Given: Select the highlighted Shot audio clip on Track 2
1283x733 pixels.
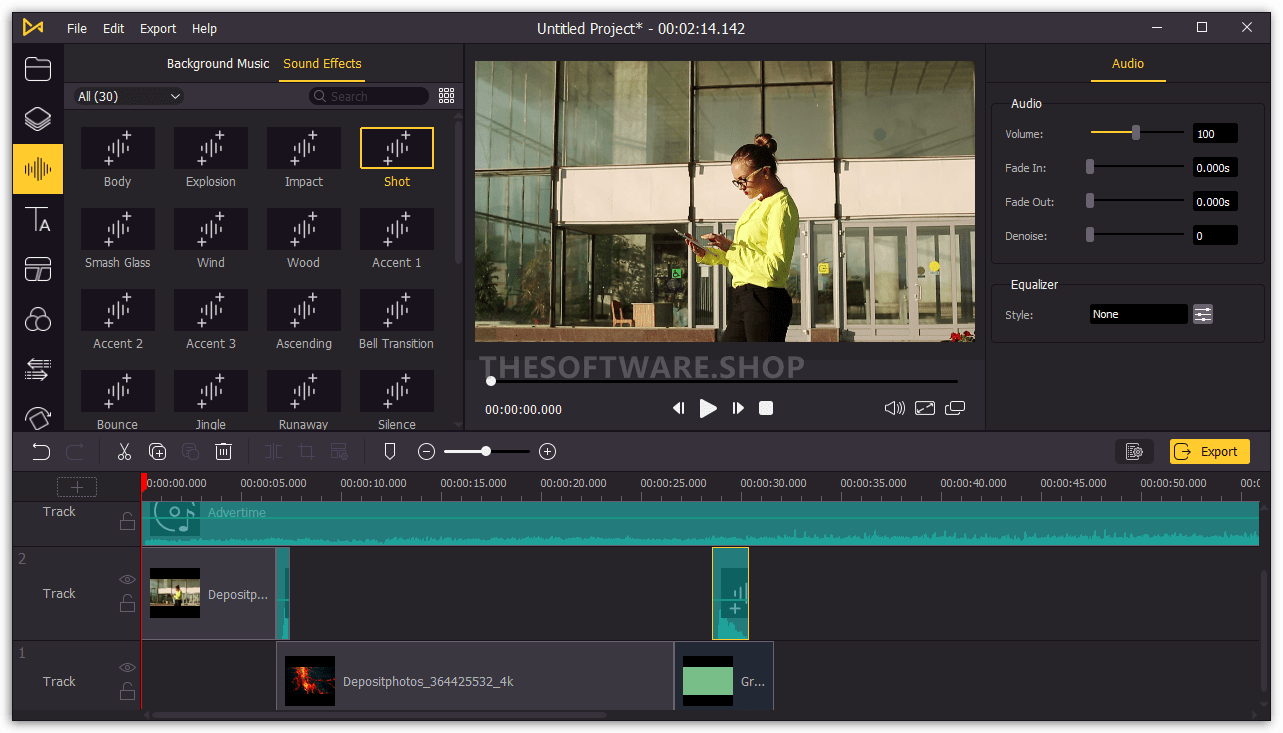Looking at the screenshot, I should 730,593.
